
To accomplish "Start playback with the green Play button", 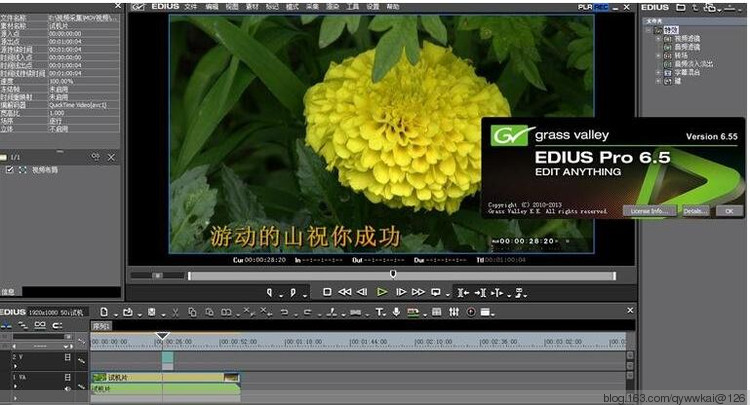I will 382,292.
